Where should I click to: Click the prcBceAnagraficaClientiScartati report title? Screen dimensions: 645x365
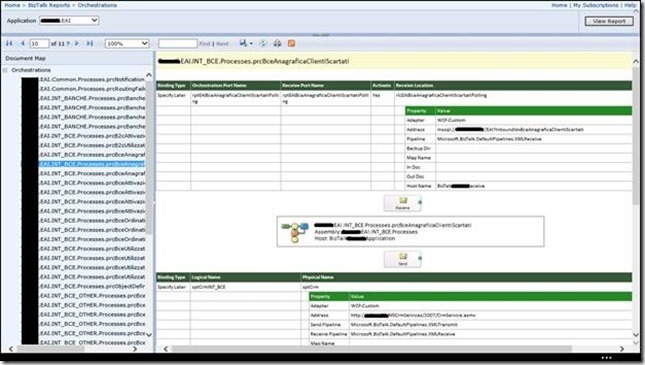(x=253, y=61)
